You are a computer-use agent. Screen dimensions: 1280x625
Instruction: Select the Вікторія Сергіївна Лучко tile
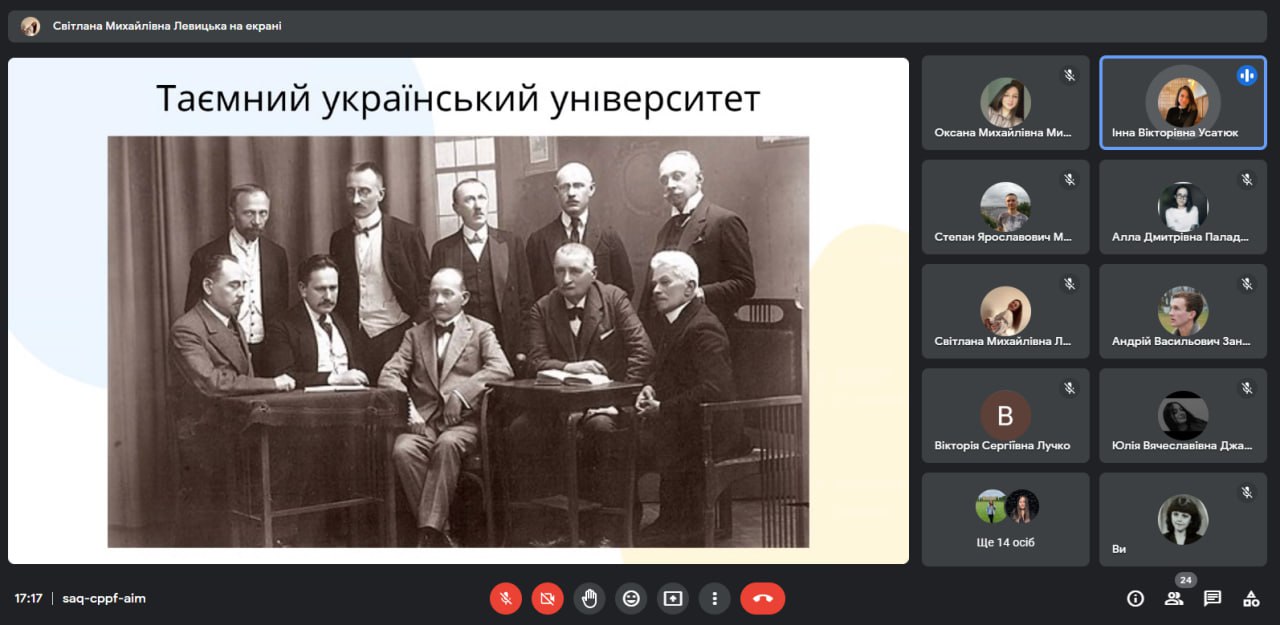pyautogui.click(x=1006, y=415)
